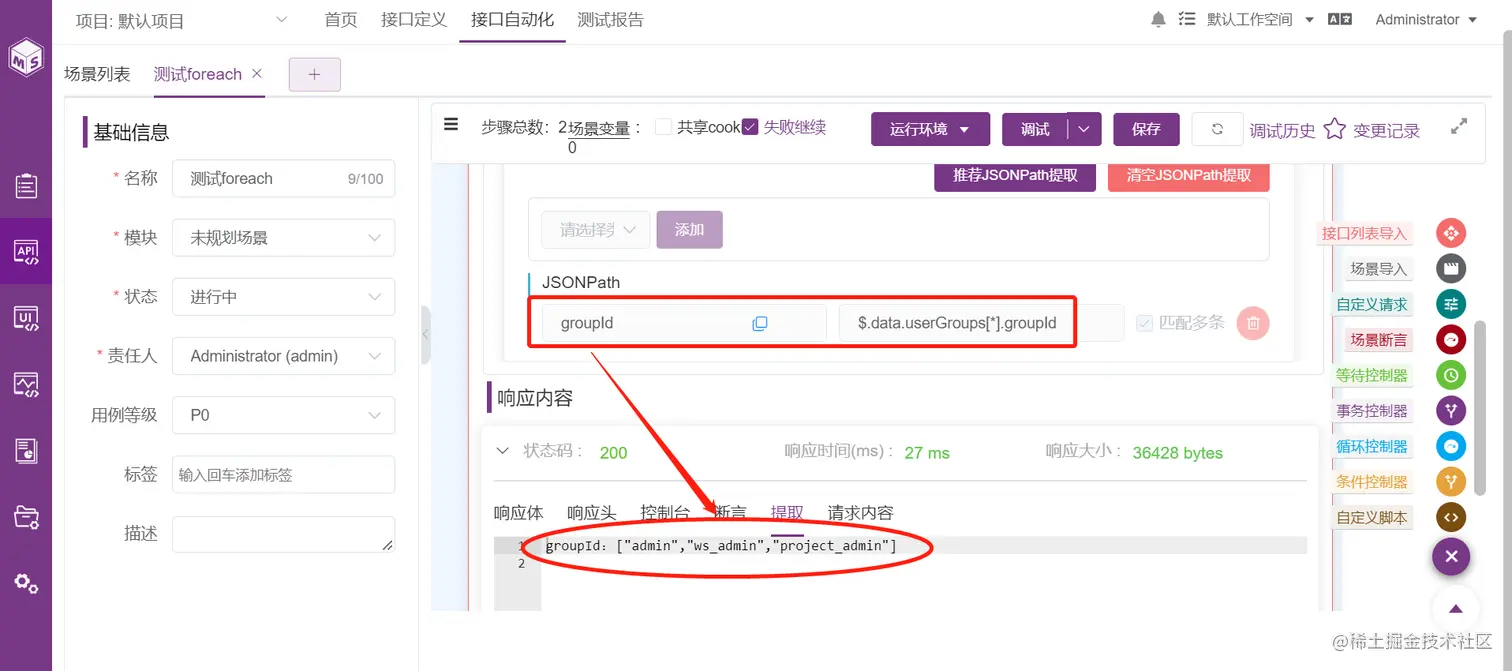Add a 自定义脚本 custom script step
Image resolution: width=1512 pixels, height=671 pixels.
click(1451, 517)
